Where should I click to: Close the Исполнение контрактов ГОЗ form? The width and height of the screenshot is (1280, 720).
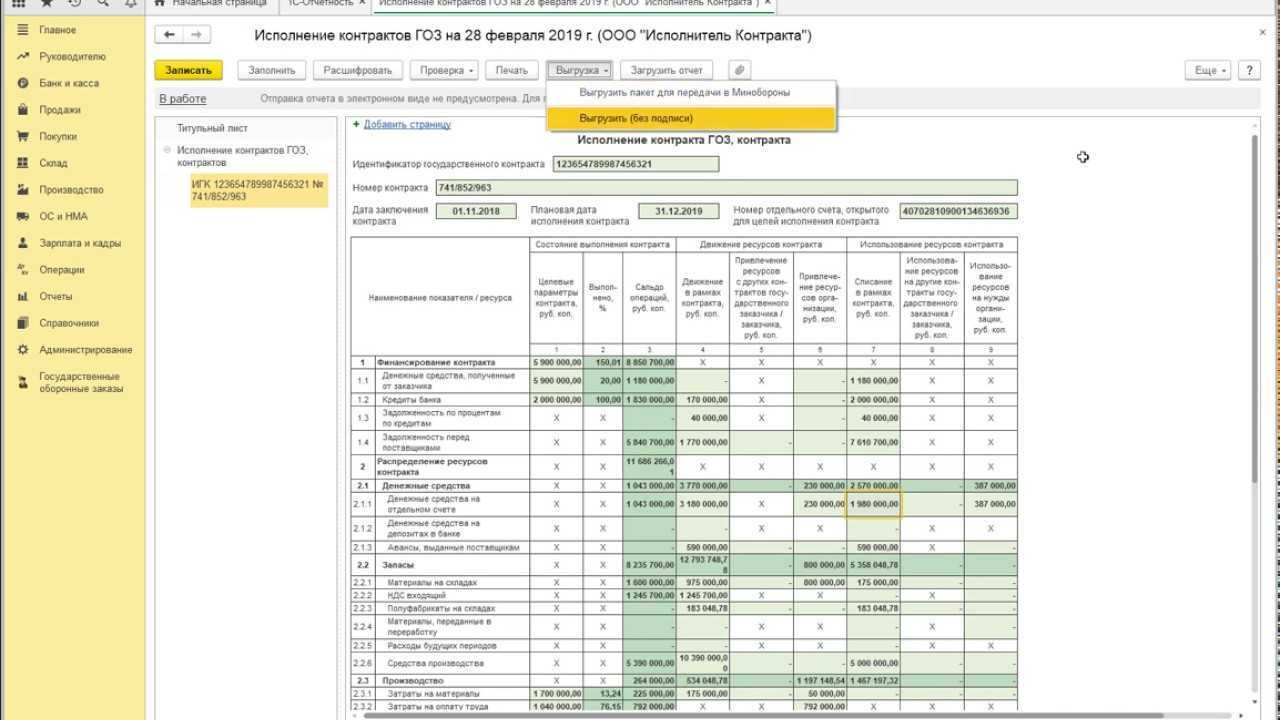[1263, 32]
